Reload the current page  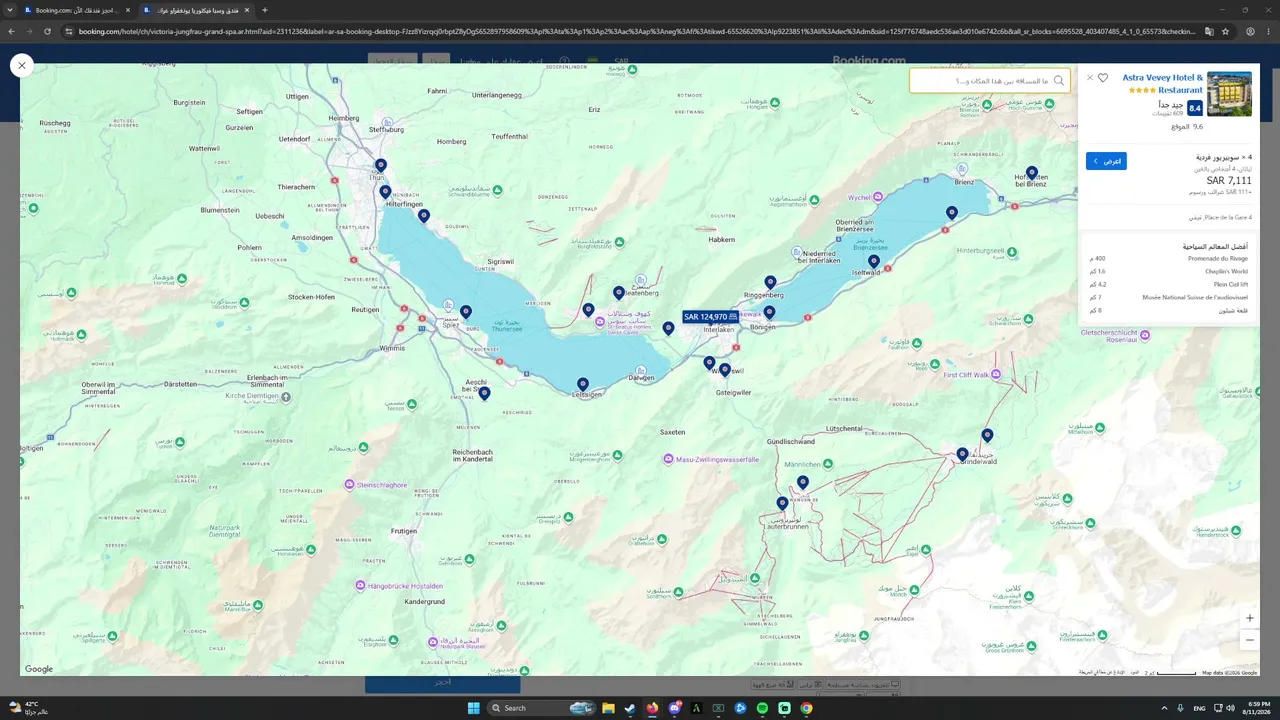(x=47, y=31)
